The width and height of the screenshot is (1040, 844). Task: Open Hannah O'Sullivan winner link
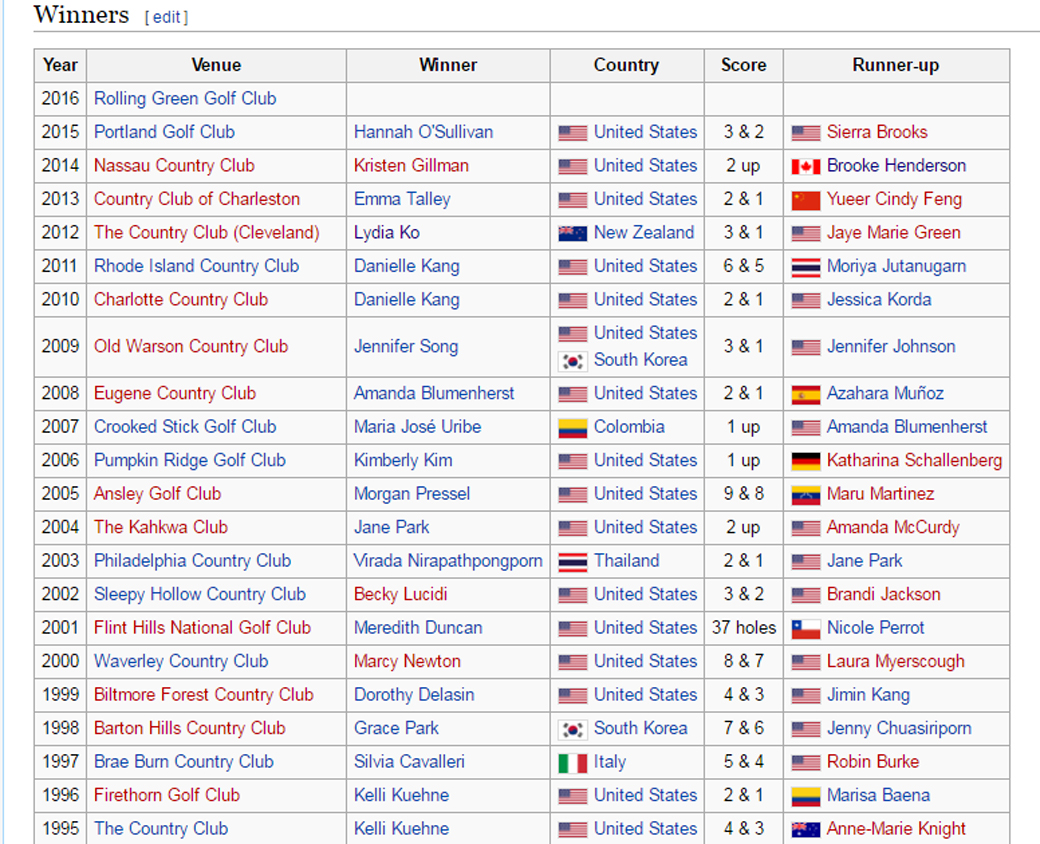click(x=423, y=132)
